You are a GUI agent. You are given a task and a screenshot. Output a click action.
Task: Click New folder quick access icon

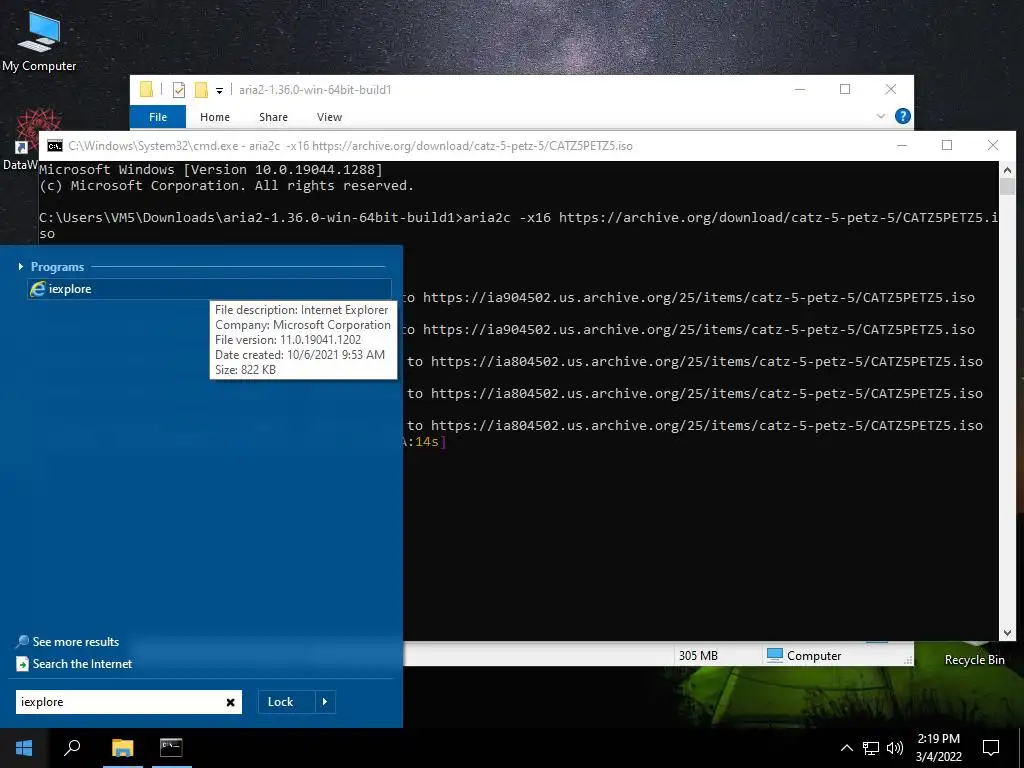[x=201, y=89]
